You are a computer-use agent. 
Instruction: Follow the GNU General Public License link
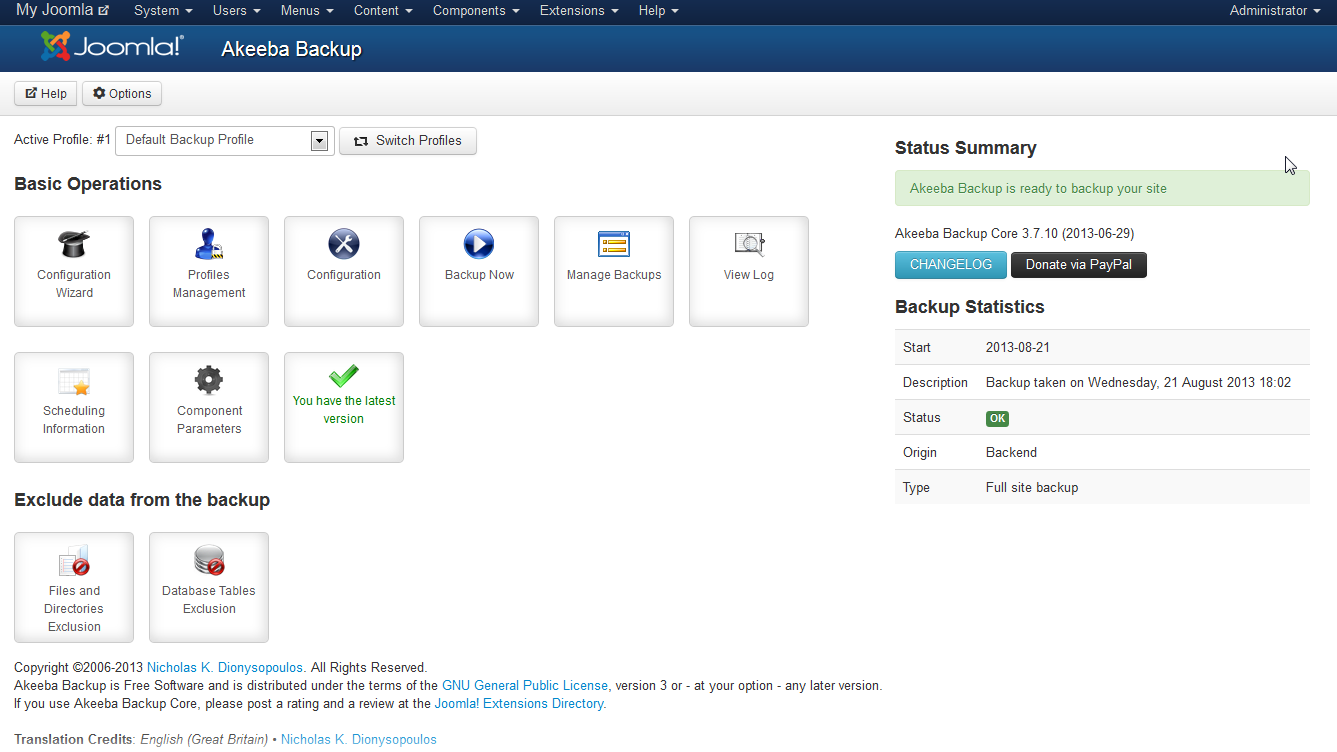tap(525, 686)
